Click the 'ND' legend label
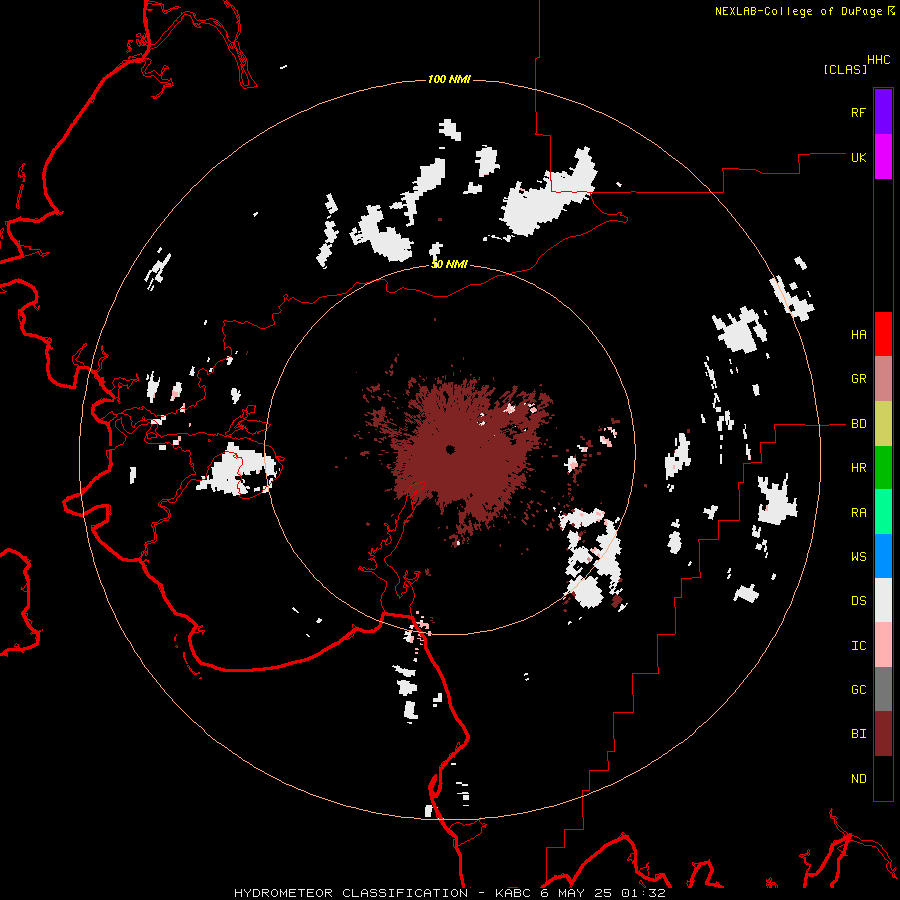 coord(858,779)
